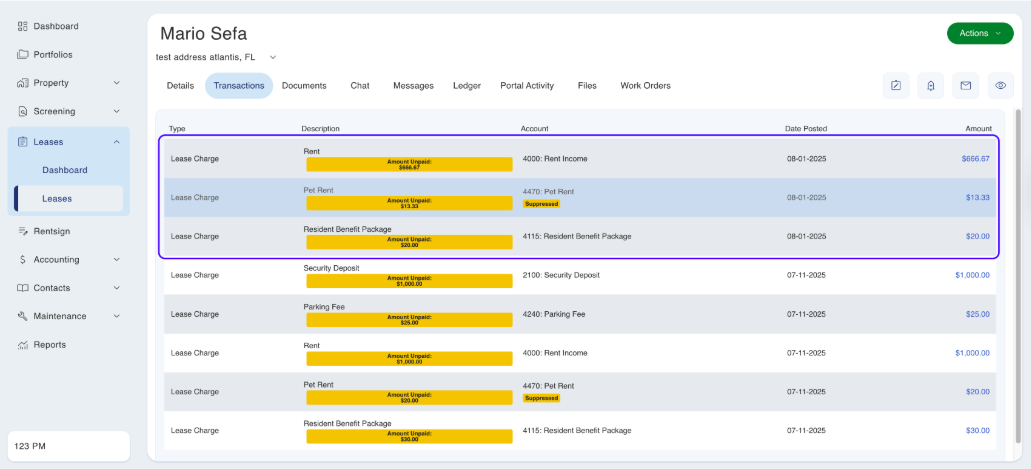The image size is (1031, 469).
Task: Click the envelope email icon
Action: [965, 86]
